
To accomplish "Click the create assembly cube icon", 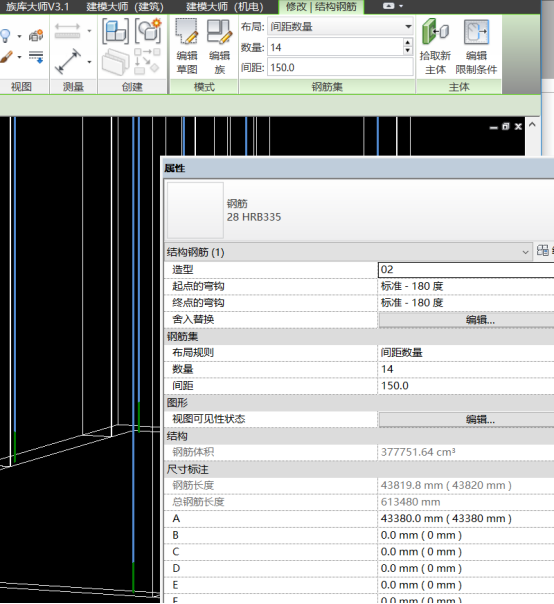I will point(115,32).
